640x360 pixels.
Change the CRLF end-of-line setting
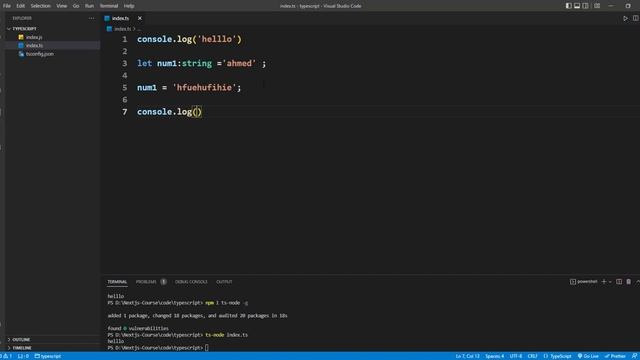pyautogui.click(x=532, y=356)
